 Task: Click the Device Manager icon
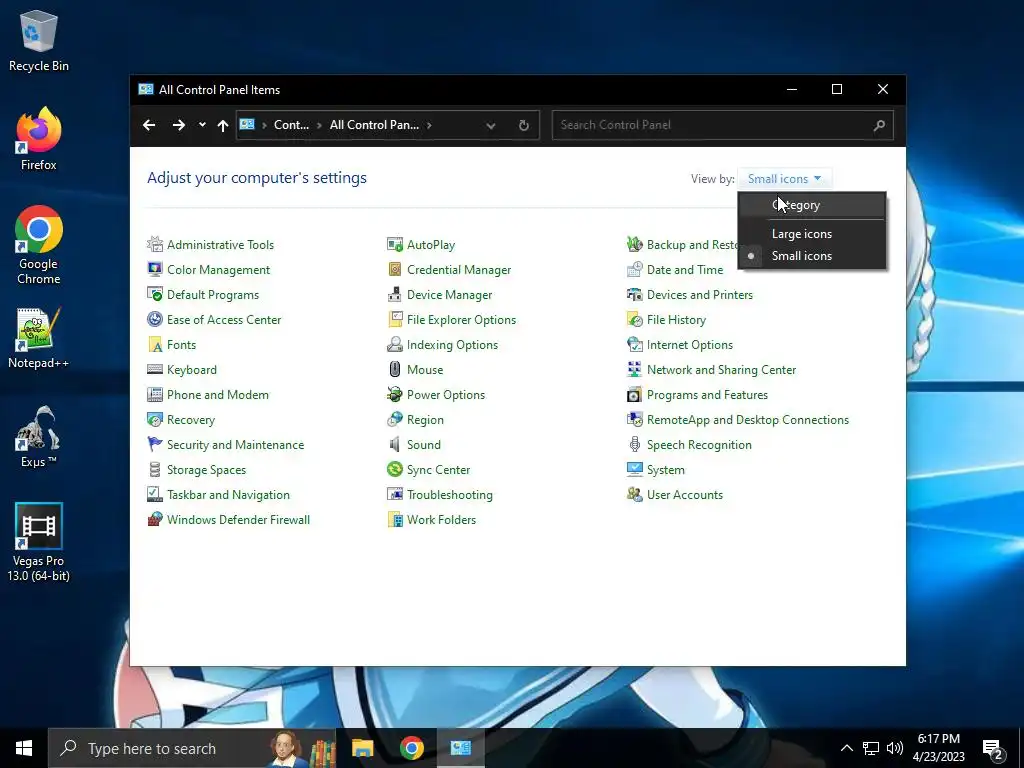(394, 295)
